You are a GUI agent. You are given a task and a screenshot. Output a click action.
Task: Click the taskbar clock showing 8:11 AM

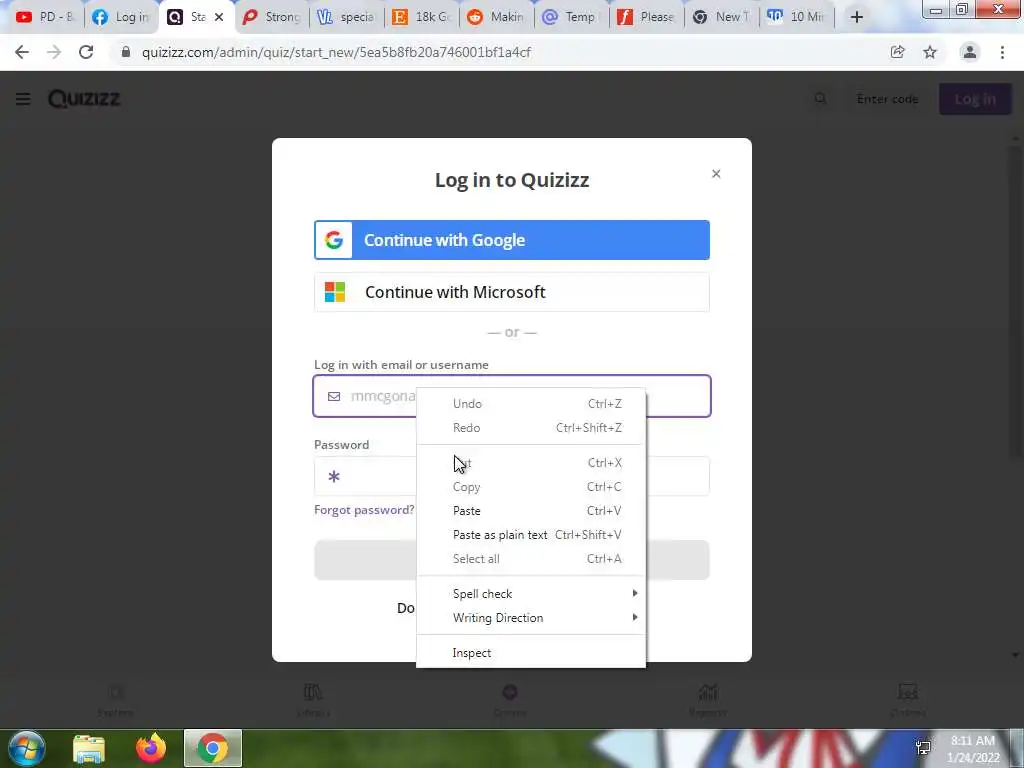(973, 749)
